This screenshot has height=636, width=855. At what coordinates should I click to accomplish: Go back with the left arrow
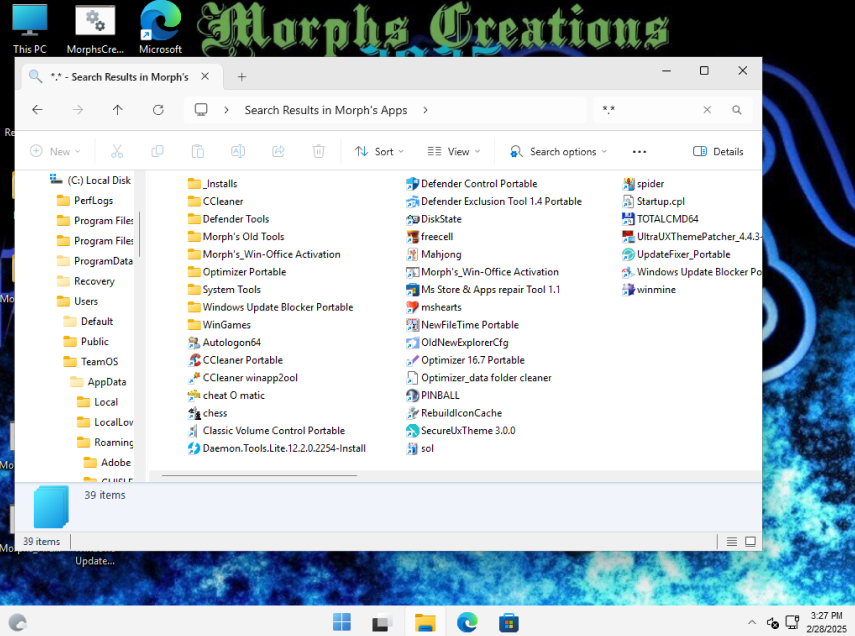pyautogui.click(x=37, y=110)
